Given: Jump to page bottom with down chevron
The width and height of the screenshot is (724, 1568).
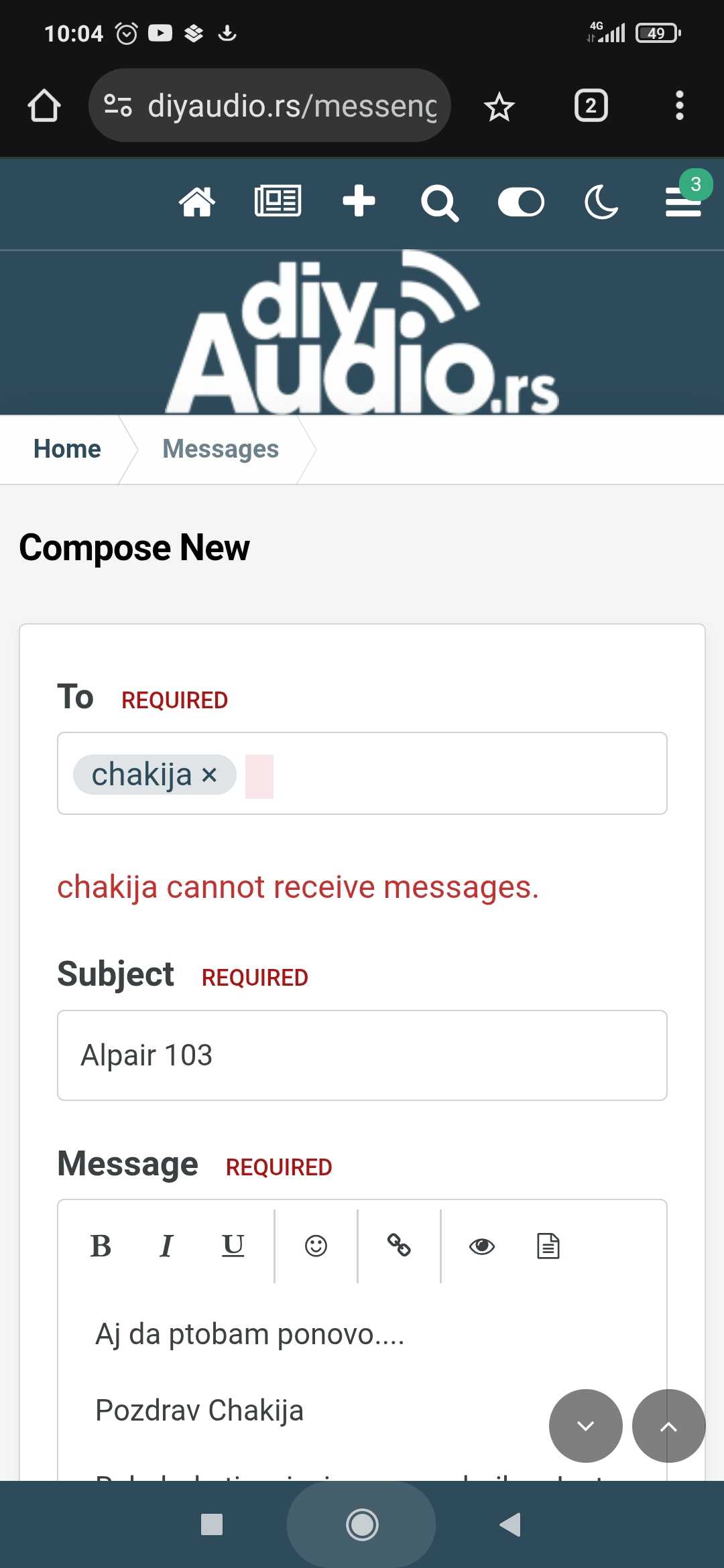Looking at the screenshot, I should pos(586,1426).
